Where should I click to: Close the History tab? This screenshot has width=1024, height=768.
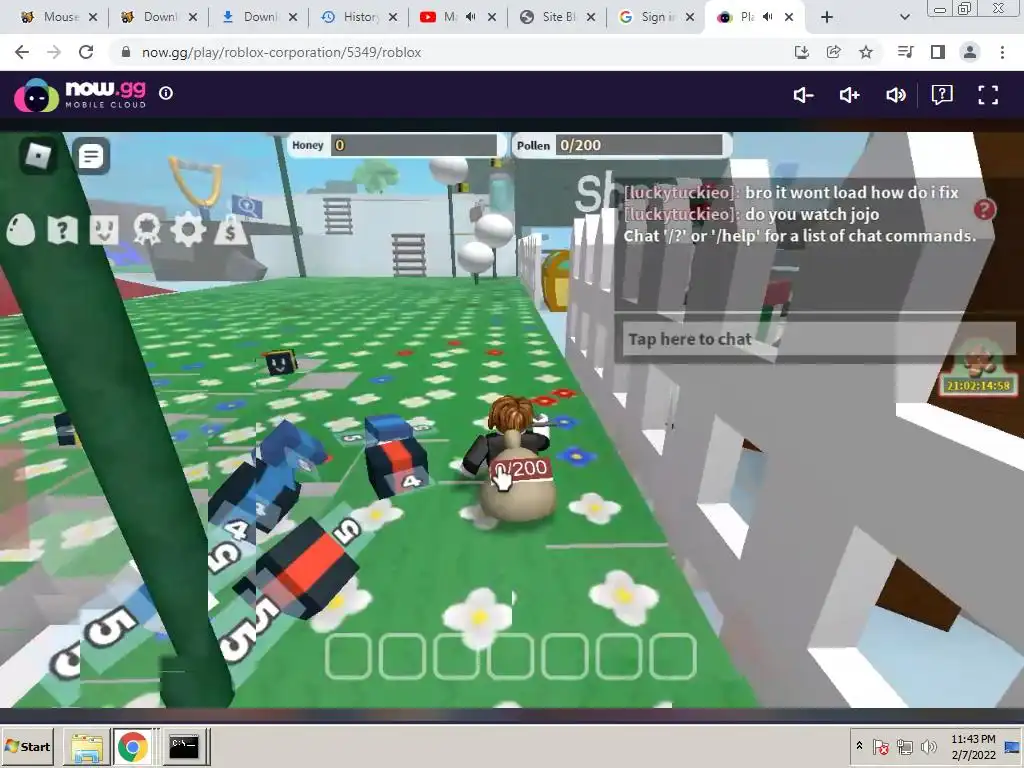pyautogui.click(x=392, y=17)
